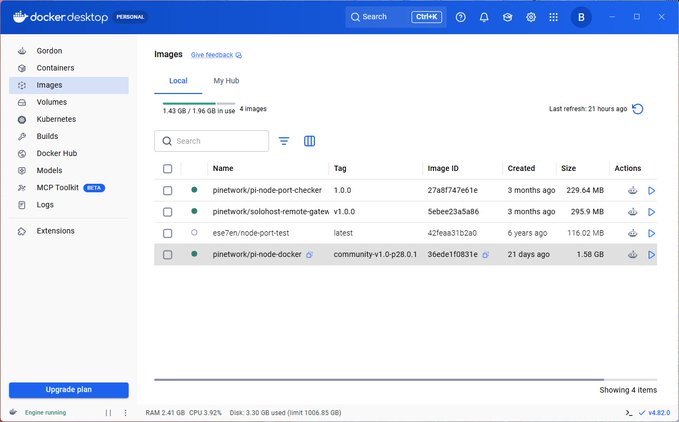679x422 pixels.
Task: Open the settings gear in header
Action: point(531,17)
